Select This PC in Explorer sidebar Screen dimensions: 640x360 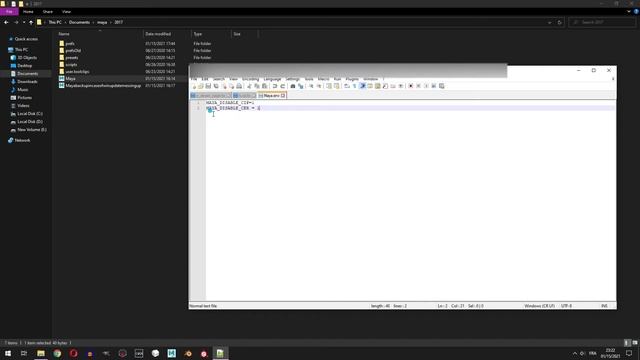pos(21,50)
